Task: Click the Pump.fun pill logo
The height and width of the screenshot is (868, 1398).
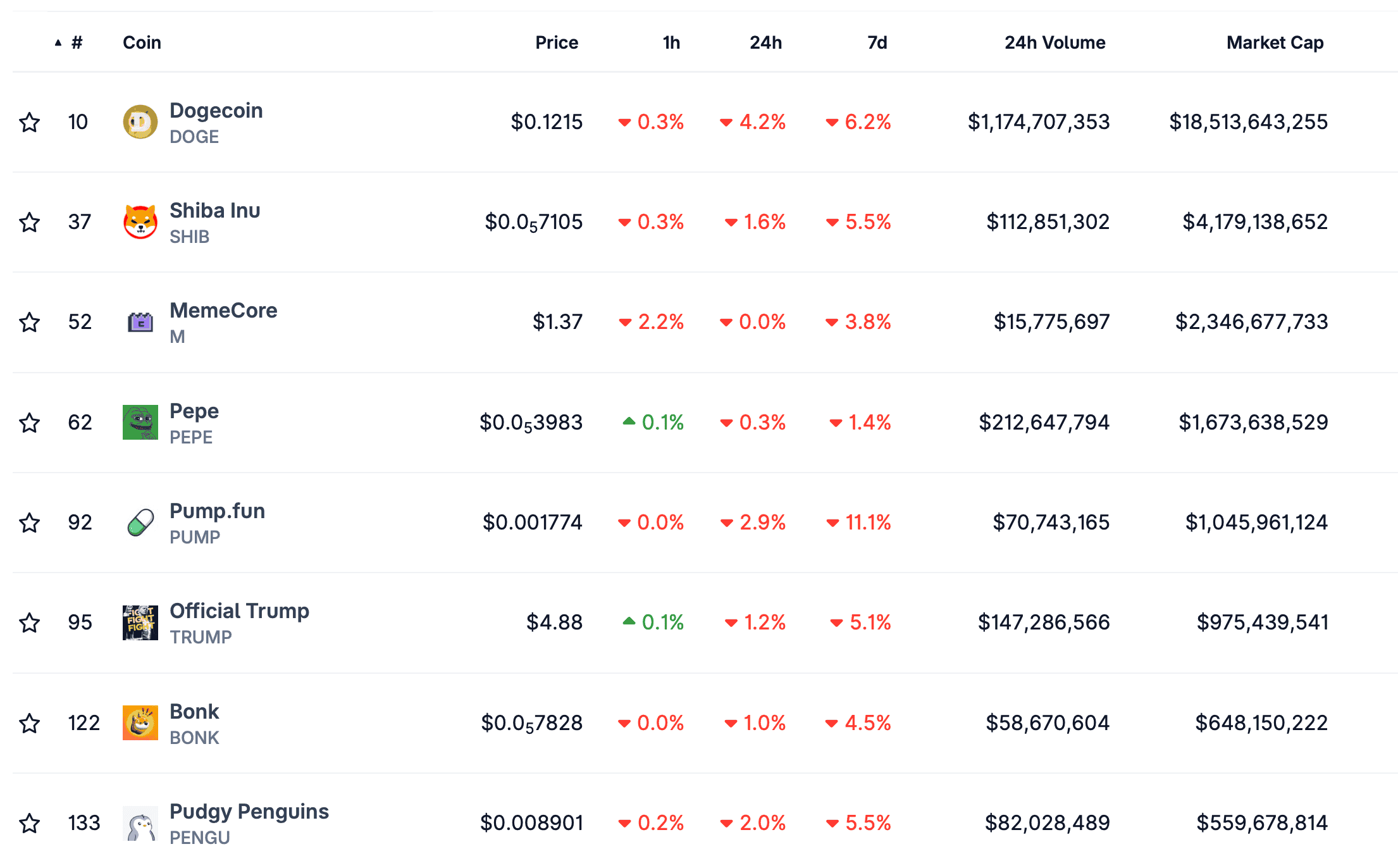Action: click(x=140, y=523)
